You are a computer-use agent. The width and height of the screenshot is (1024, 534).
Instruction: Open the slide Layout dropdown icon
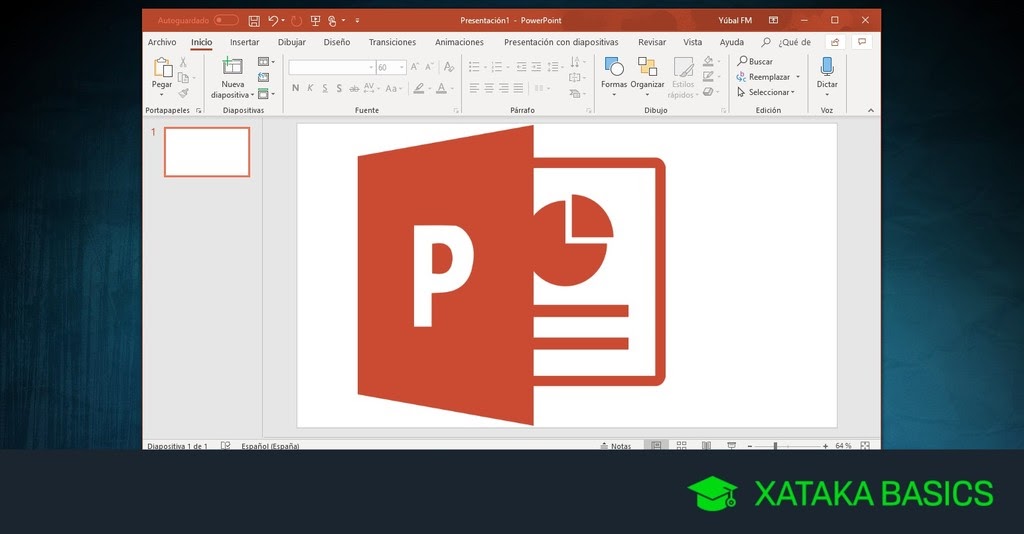[265, 61]
